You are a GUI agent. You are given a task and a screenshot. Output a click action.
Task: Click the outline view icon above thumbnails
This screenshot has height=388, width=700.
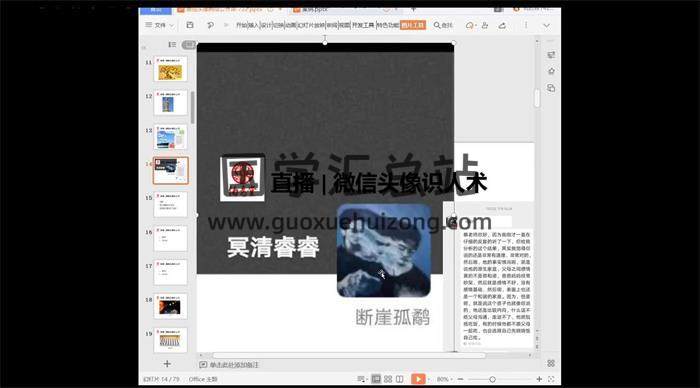[172, 44]
